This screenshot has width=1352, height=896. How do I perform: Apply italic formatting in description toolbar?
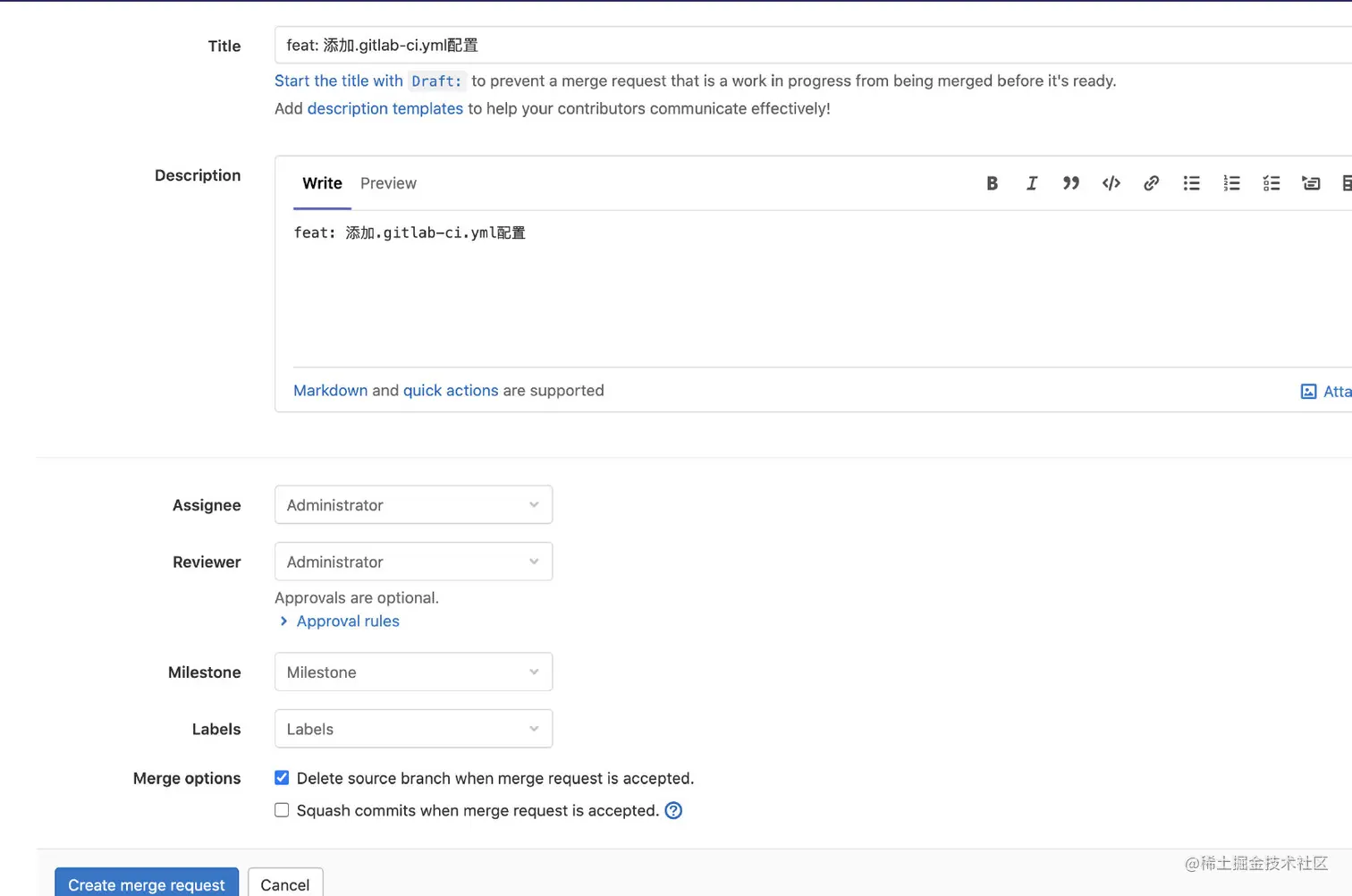click(1032, 183)
